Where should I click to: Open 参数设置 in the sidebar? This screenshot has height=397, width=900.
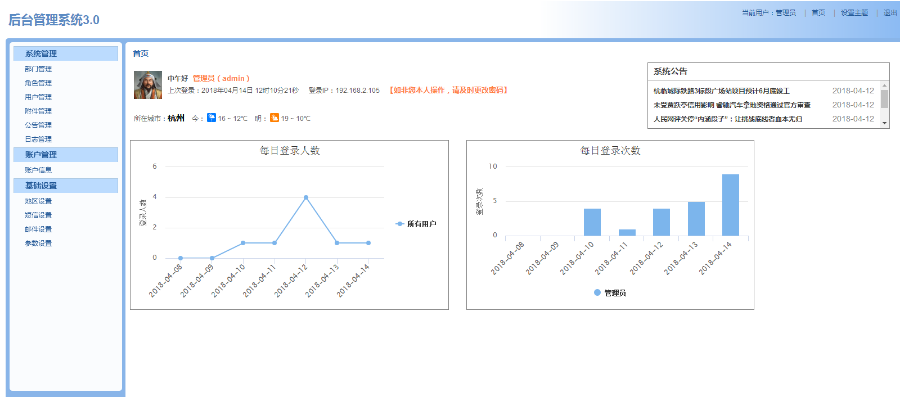click(x=38, y=243)
